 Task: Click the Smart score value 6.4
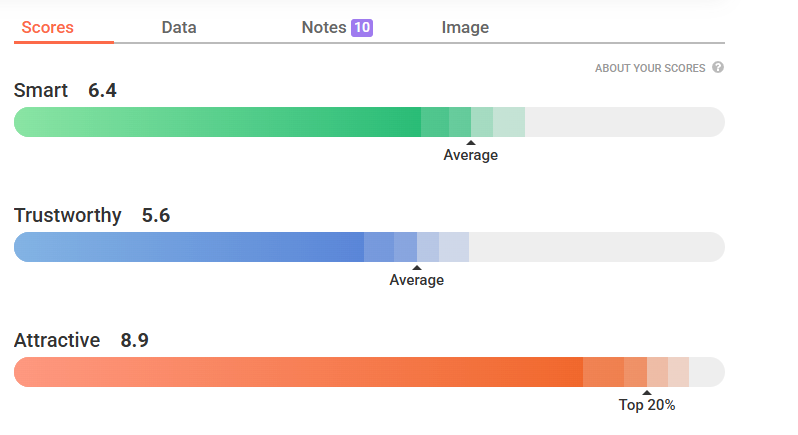tap(102, 91)
